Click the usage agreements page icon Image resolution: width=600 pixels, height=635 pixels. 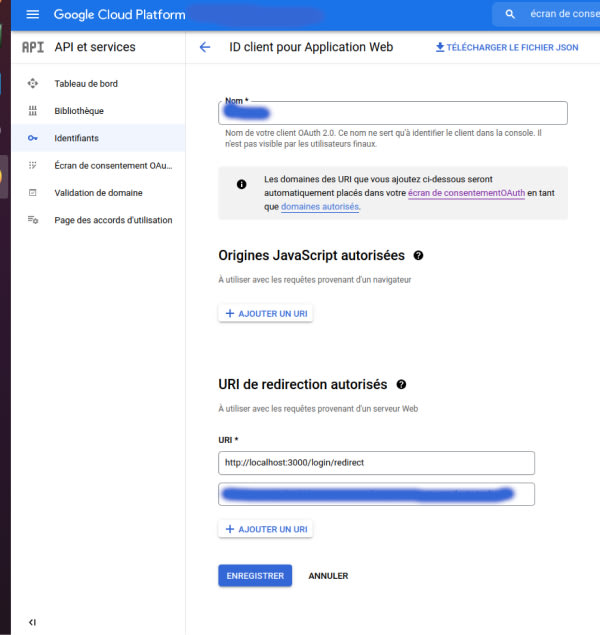coord(32,220)
